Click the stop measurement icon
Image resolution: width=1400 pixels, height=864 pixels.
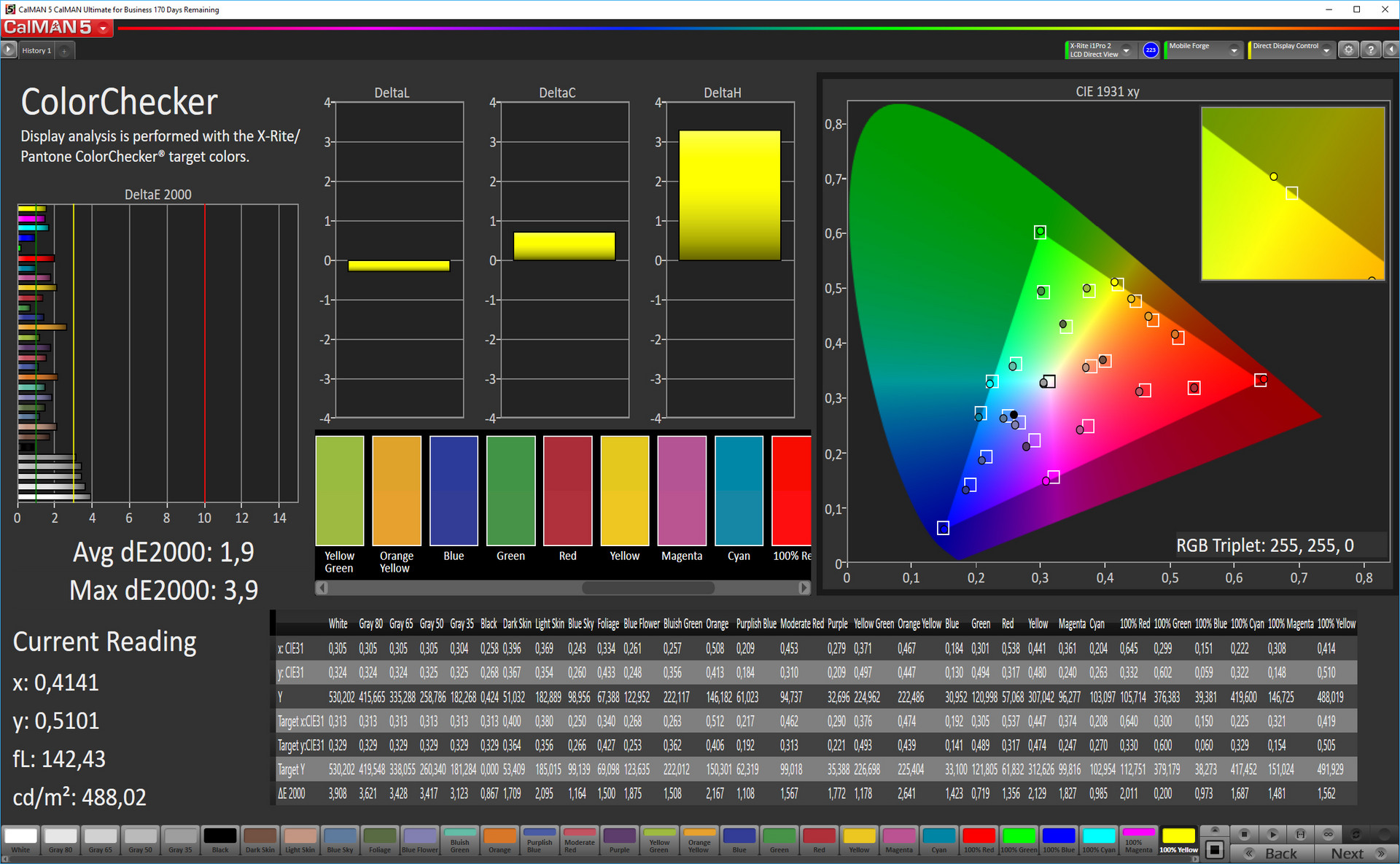1245,834
